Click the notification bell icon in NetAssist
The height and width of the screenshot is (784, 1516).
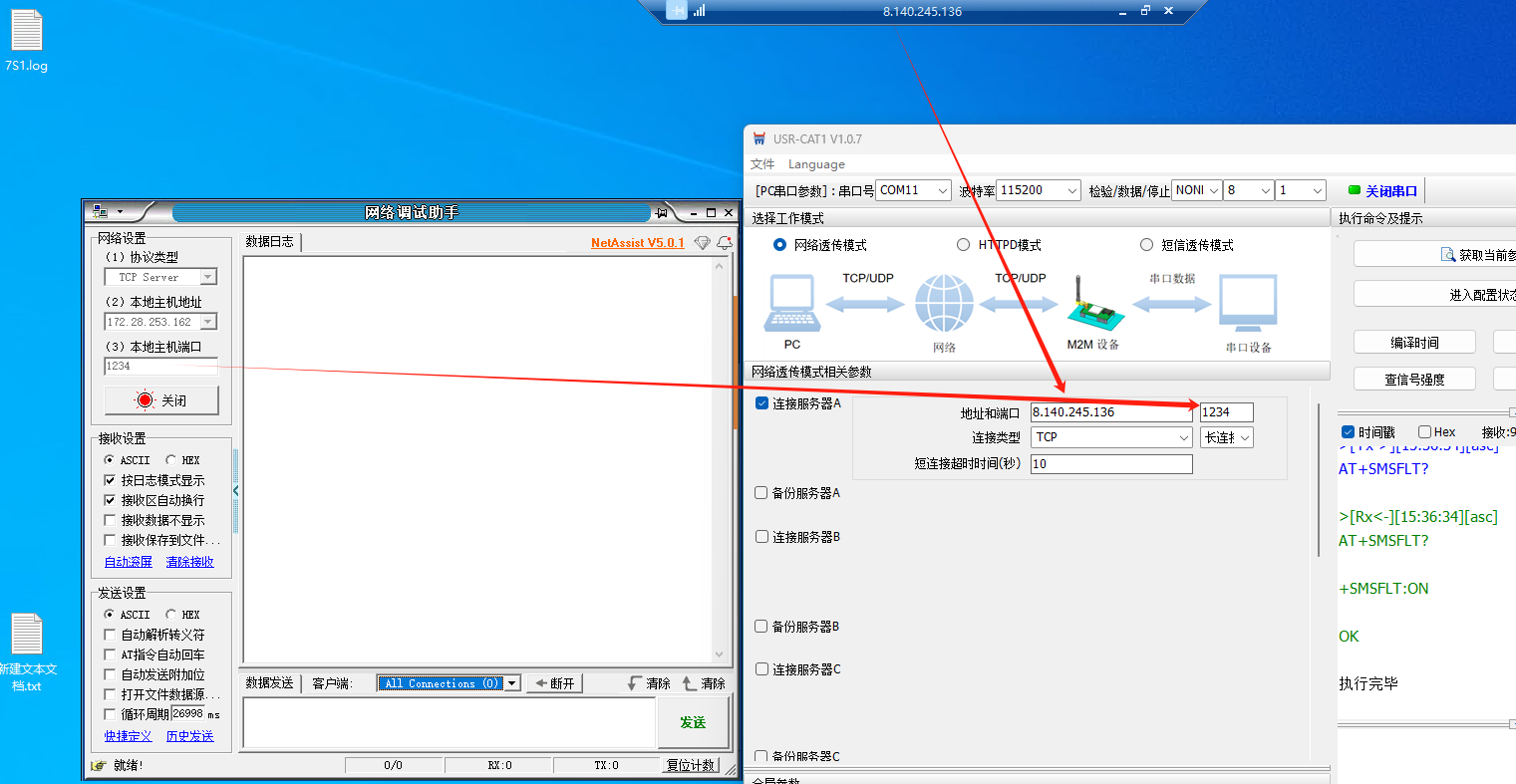tap(725, 243)
